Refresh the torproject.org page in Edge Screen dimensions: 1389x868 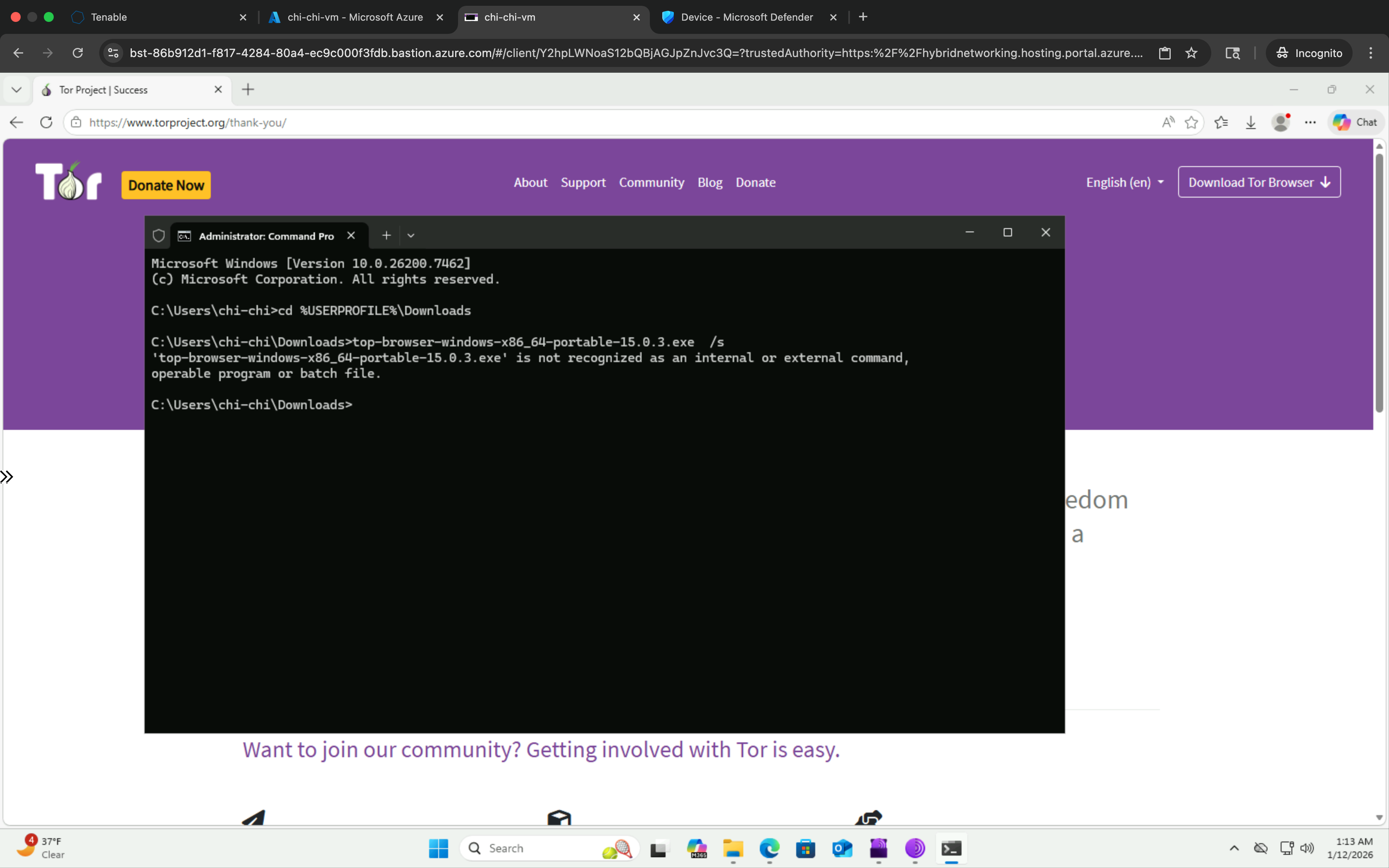[46, 122]
